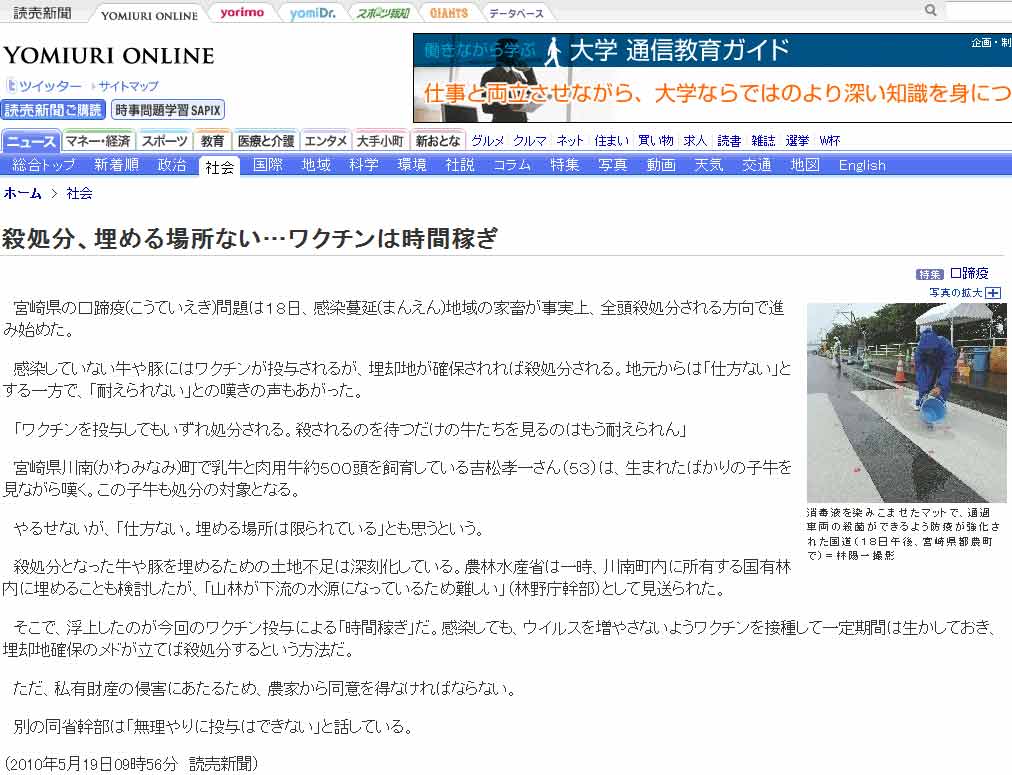The height and width of the screenshot is (775, 1012).
Task: Open the GIANTS tab logo
Action: (x=449, y=13)
